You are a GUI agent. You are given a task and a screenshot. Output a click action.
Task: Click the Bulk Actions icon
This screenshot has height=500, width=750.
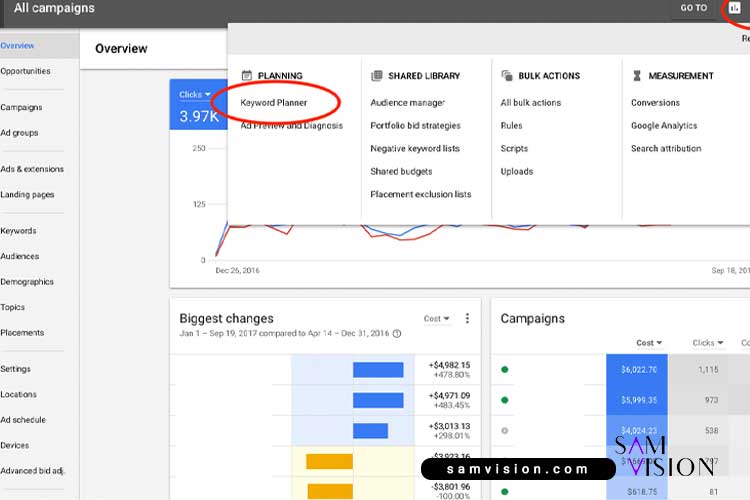pos(507,75)
